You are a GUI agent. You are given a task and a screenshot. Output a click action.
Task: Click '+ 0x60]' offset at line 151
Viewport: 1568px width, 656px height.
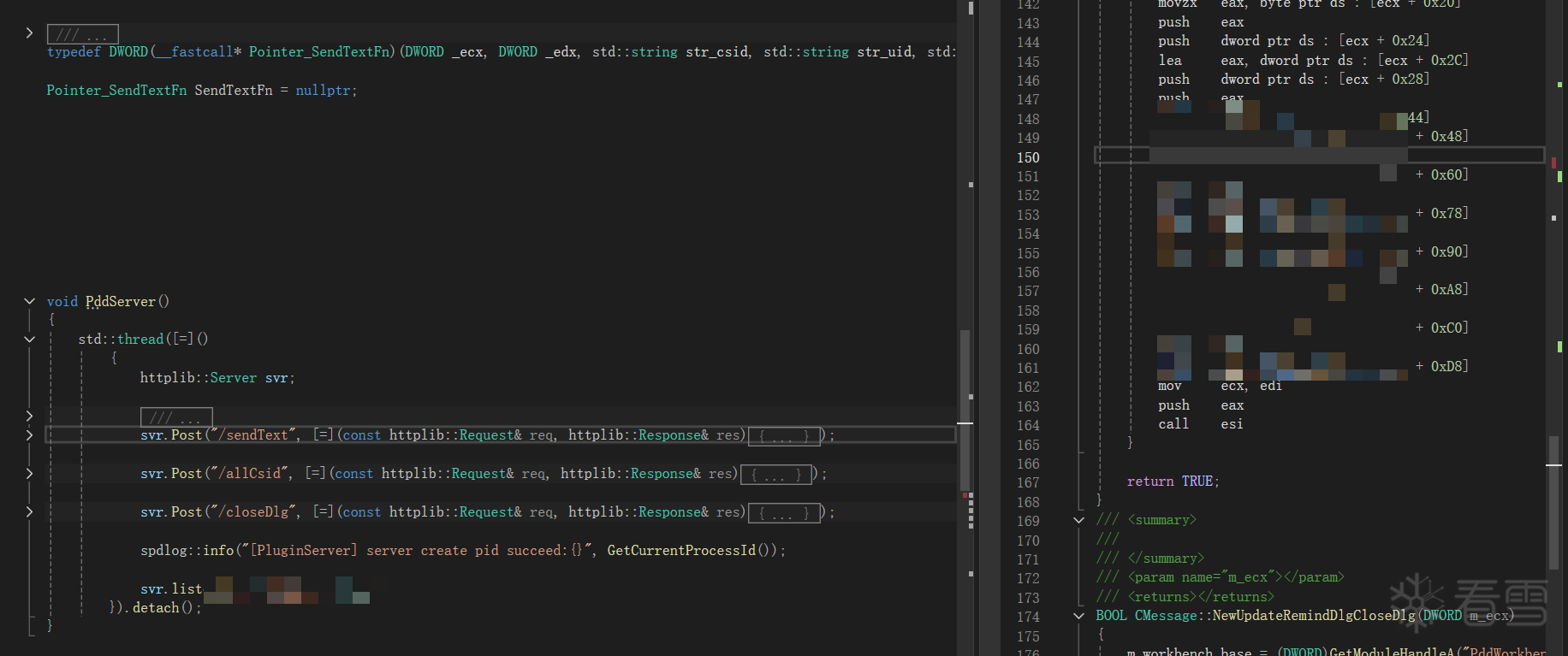click(1441, 175)
